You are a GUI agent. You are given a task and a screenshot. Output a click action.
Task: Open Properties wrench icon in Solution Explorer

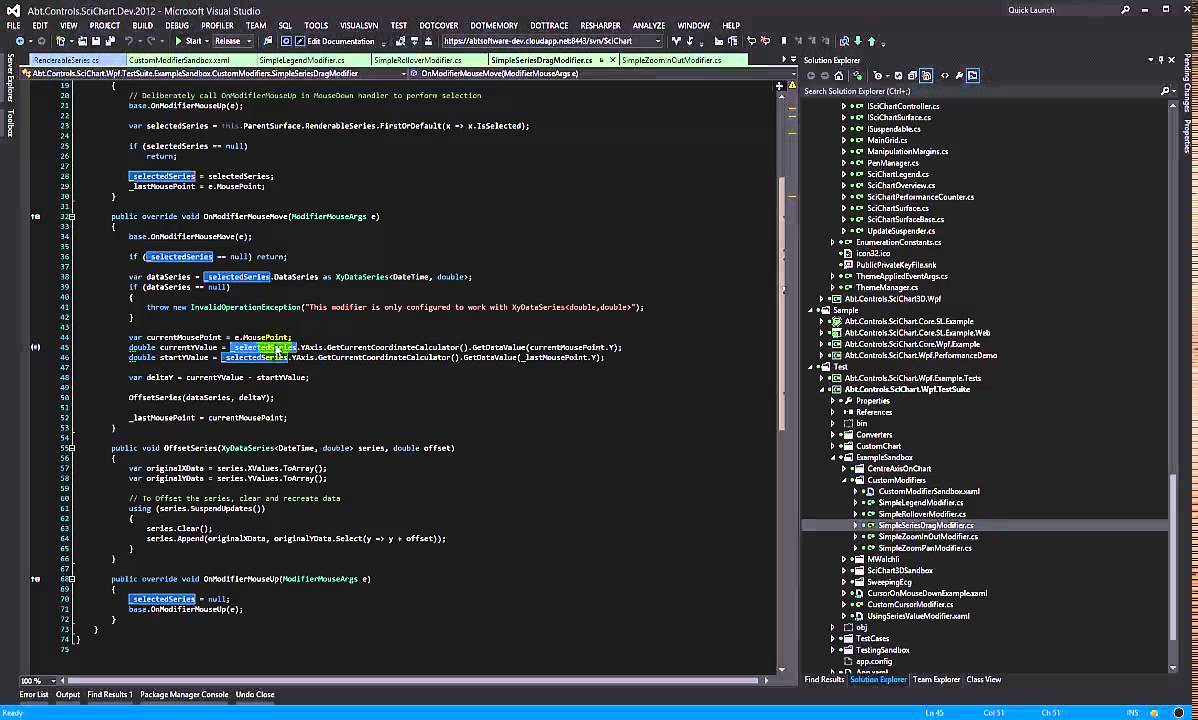click(x=959, y=76)
